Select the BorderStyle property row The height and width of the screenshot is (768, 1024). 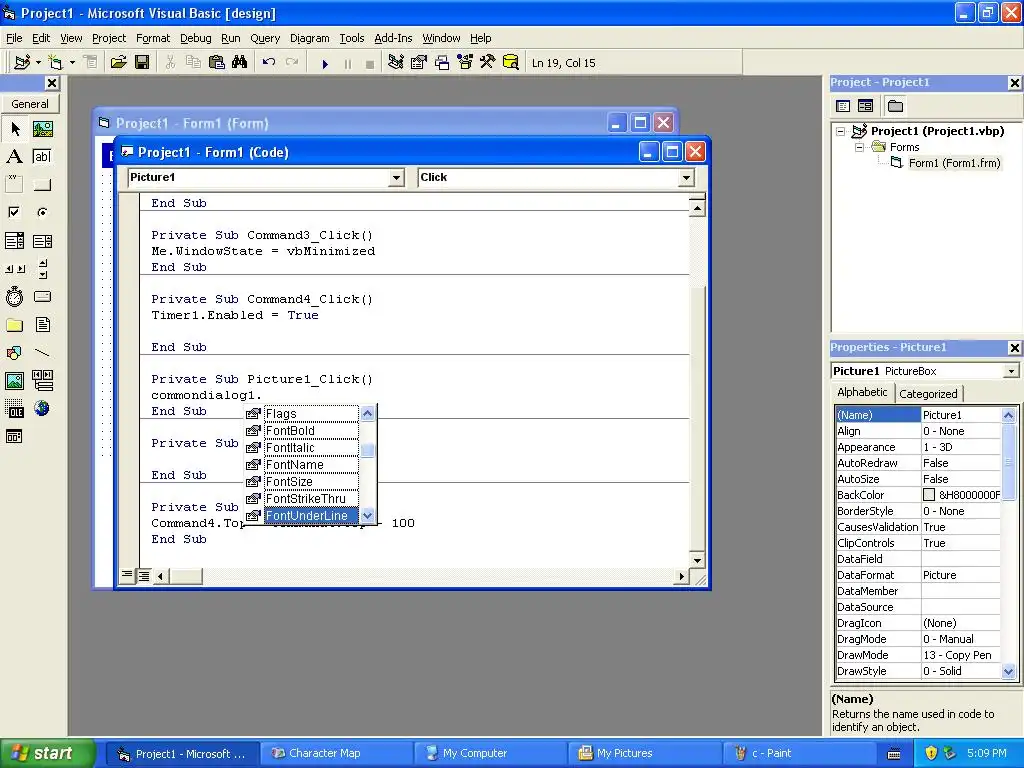point(918,511)
